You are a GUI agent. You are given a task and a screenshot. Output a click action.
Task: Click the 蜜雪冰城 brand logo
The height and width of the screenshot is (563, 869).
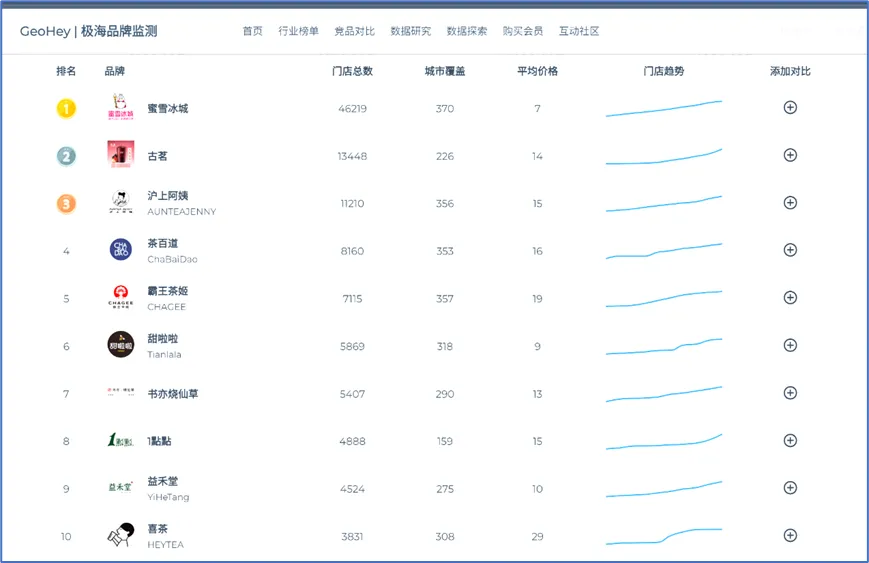[120, 107]
